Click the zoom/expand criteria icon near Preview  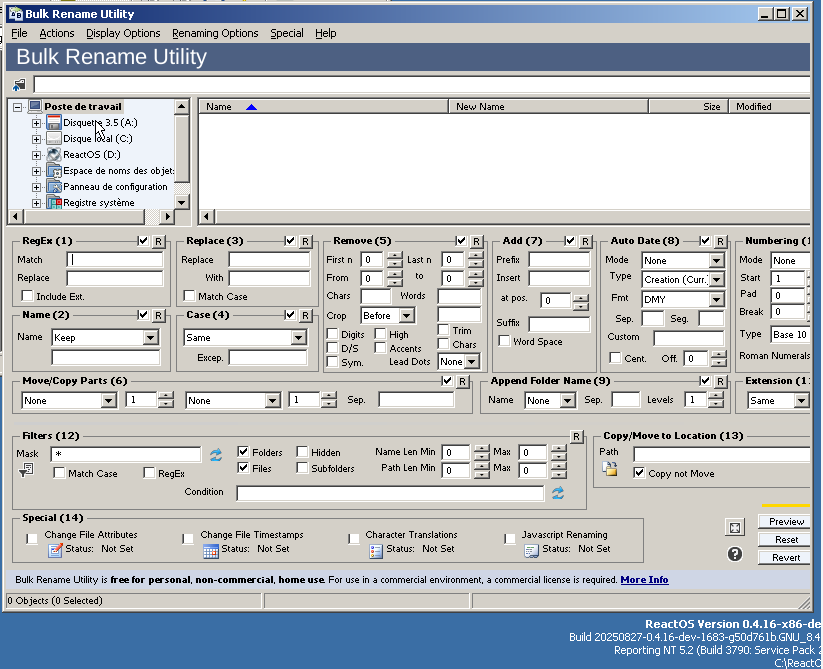click(x=735, y=528)
